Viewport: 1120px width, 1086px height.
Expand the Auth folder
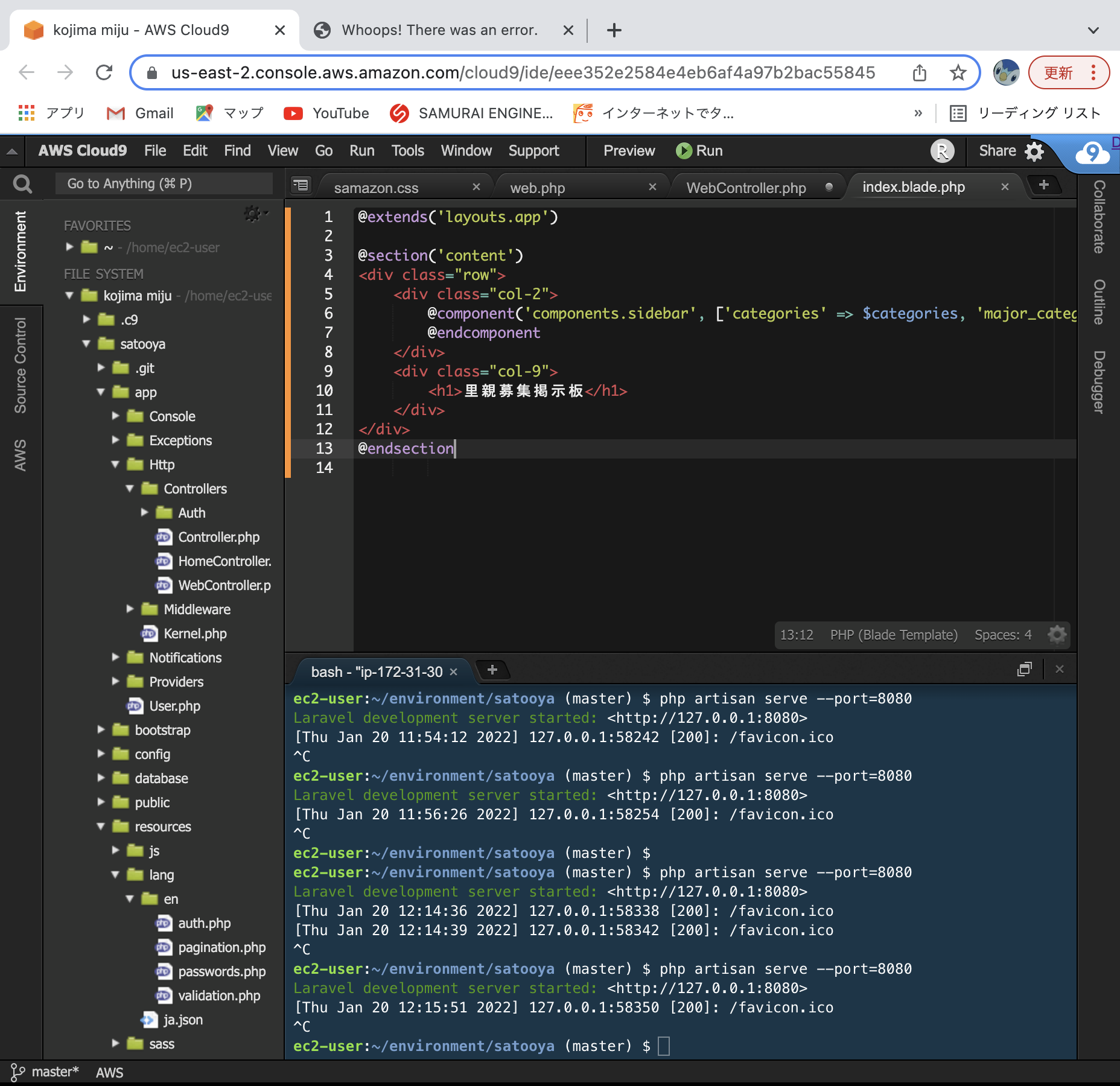click(144, 512)
